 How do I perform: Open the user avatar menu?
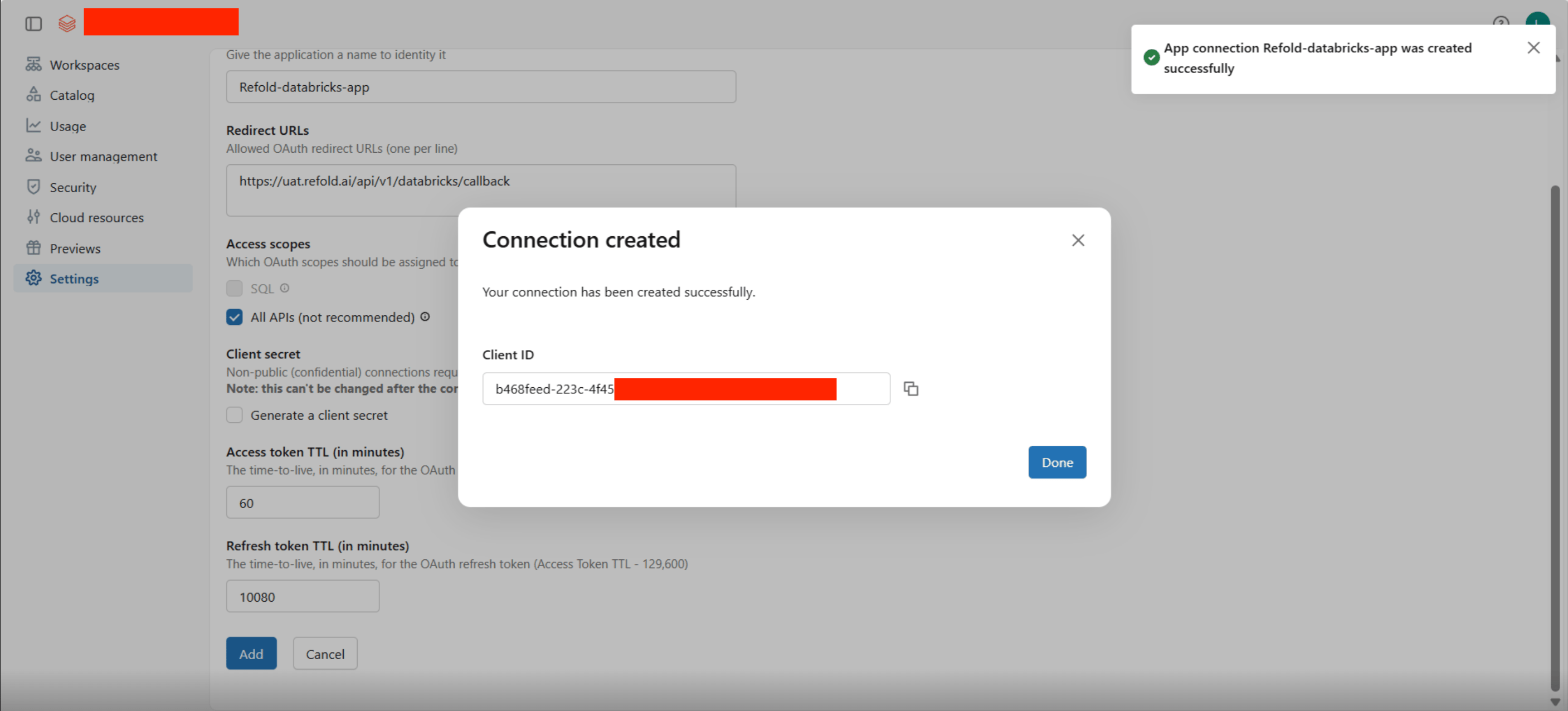[x=1537, y=20]
